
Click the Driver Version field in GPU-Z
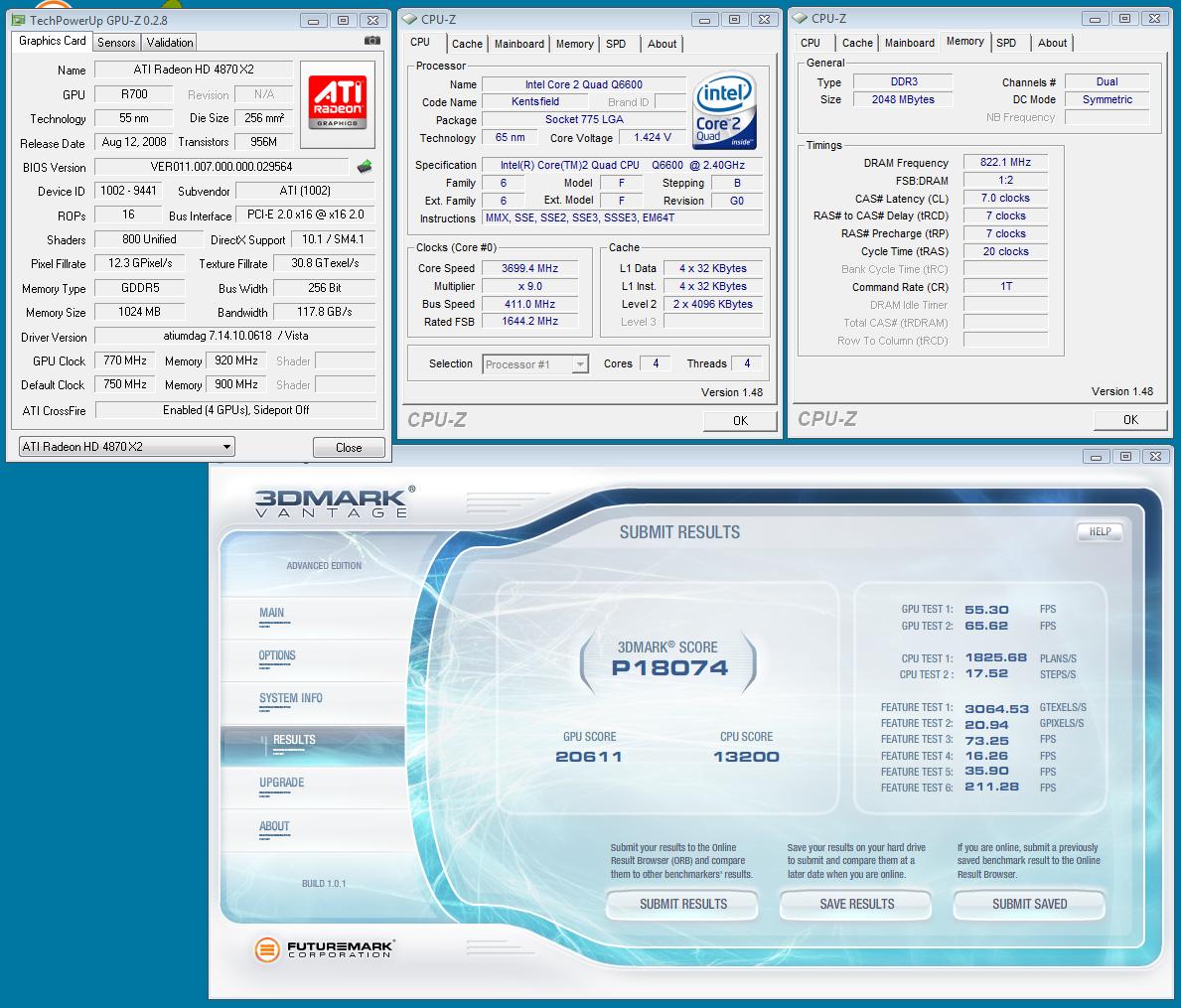coord(235,336)
